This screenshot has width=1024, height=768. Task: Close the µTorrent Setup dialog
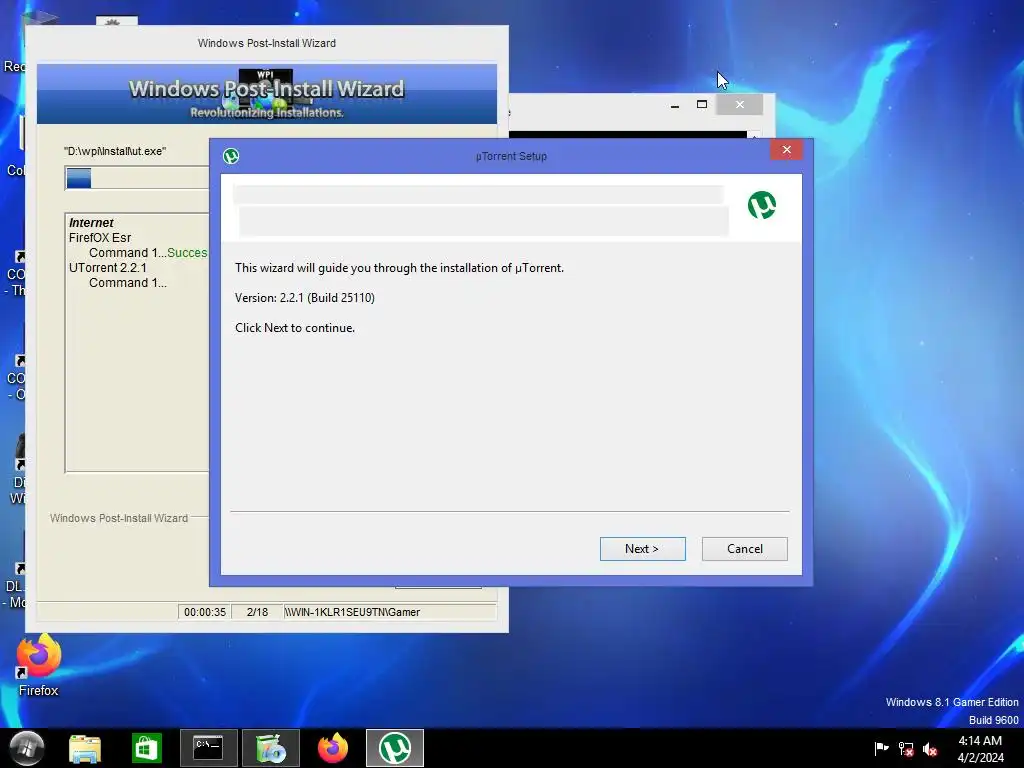coord(786,150)
